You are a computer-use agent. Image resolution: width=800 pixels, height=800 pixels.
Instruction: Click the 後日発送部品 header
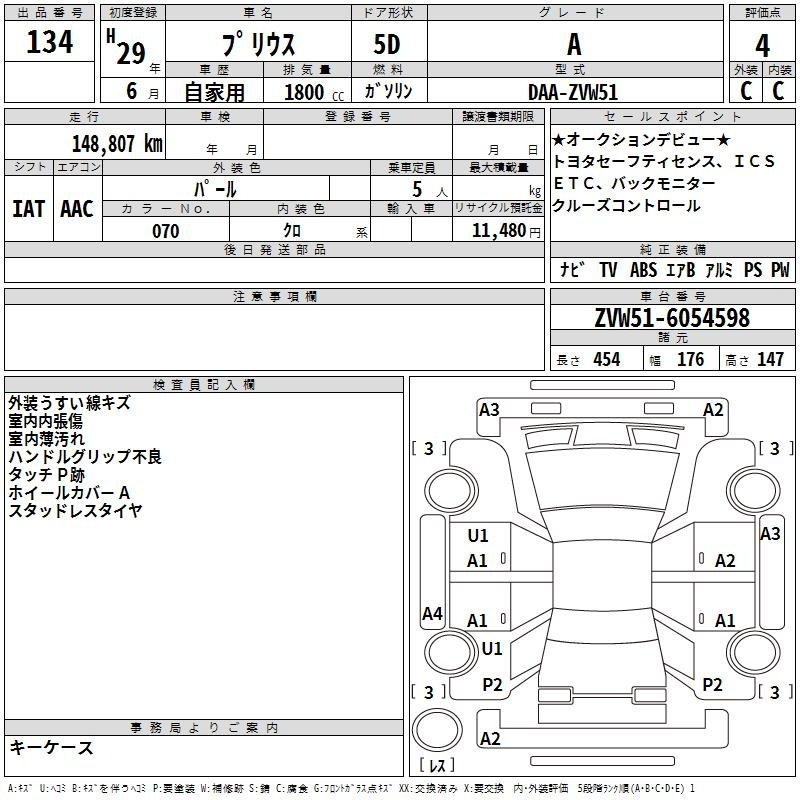coord(274,249)
